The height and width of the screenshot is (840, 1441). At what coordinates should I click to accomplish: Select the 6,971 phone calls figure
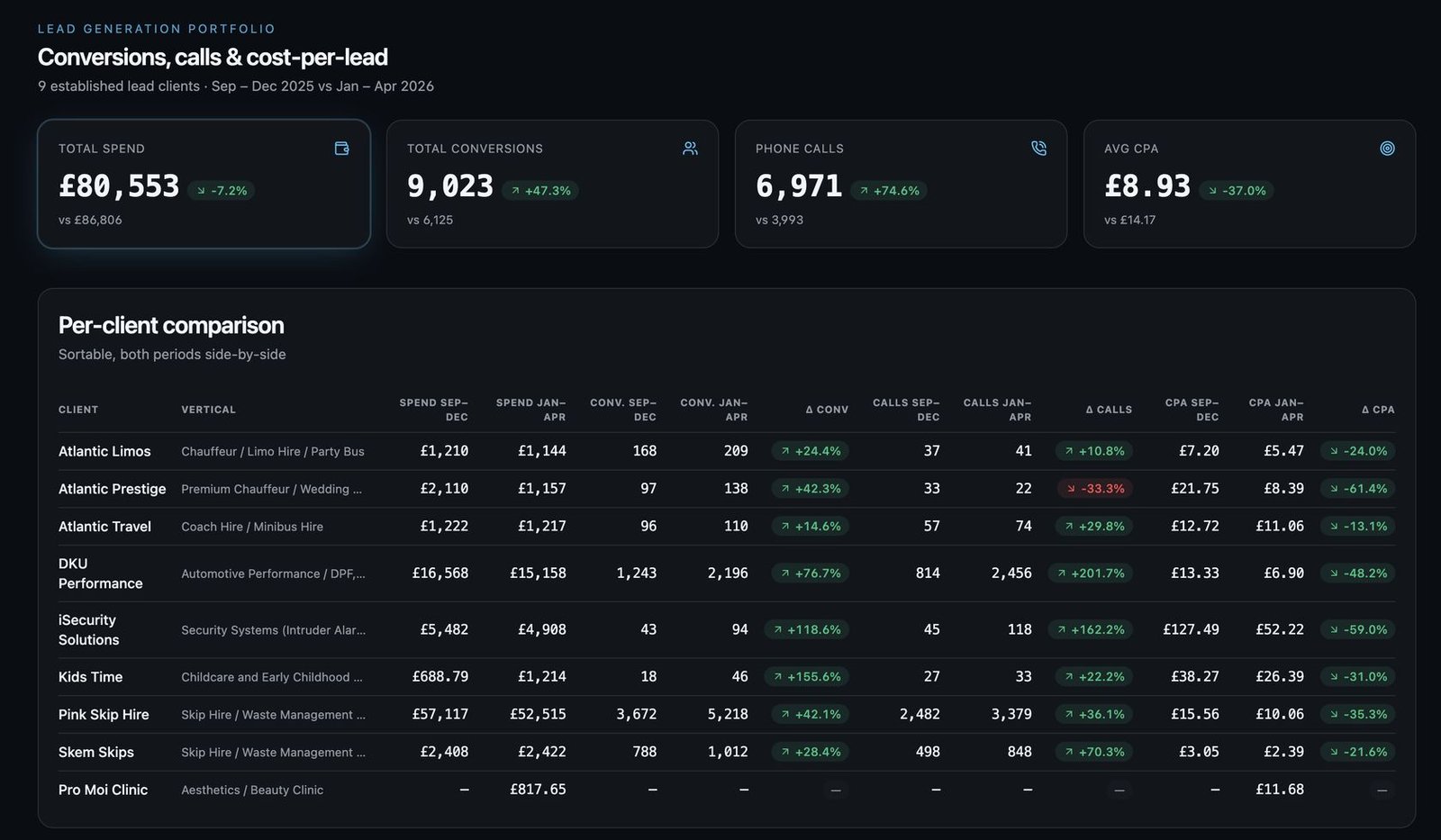click(x=799, y=186)
